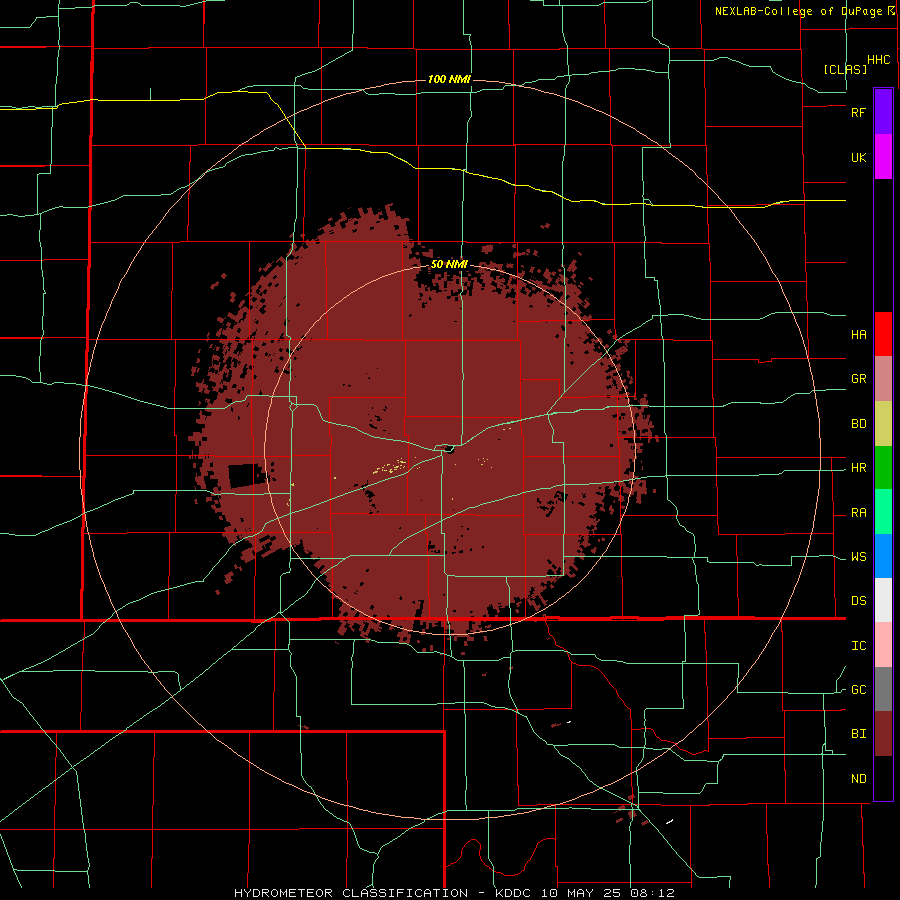Click the 10 MAY 25 date text

pos(583,893)
